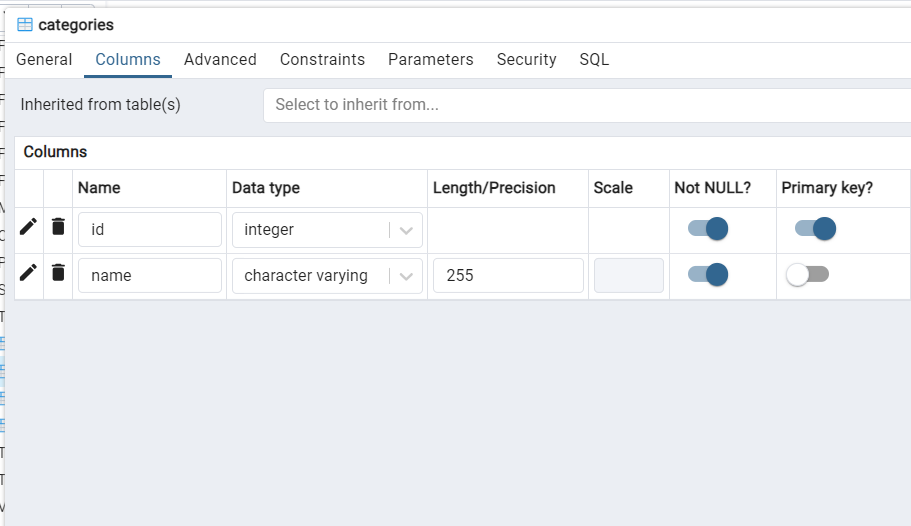Viewport: 911px width, 526px height.
Task: Open the inherit from tables selector
Action: pos(585,105)
